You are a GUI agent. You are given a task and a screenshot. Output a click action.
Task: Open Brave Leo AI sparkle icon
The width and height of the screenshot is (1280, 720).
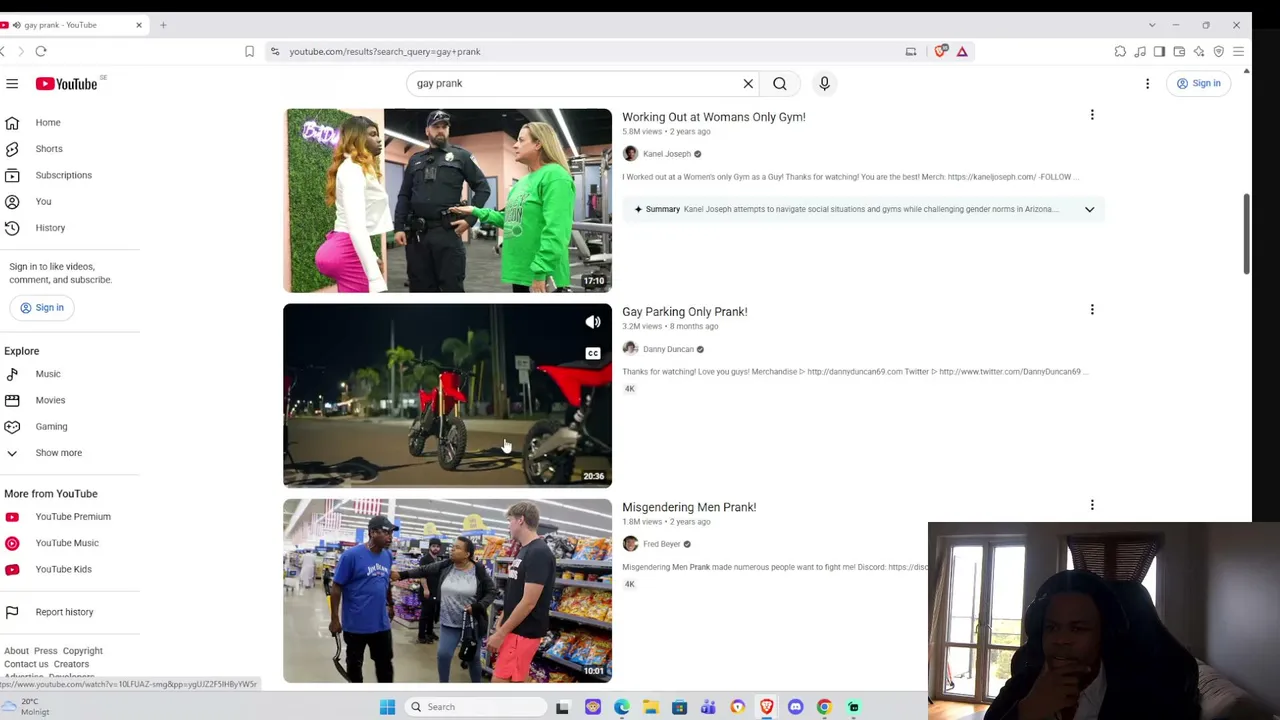coord(1199,51)
